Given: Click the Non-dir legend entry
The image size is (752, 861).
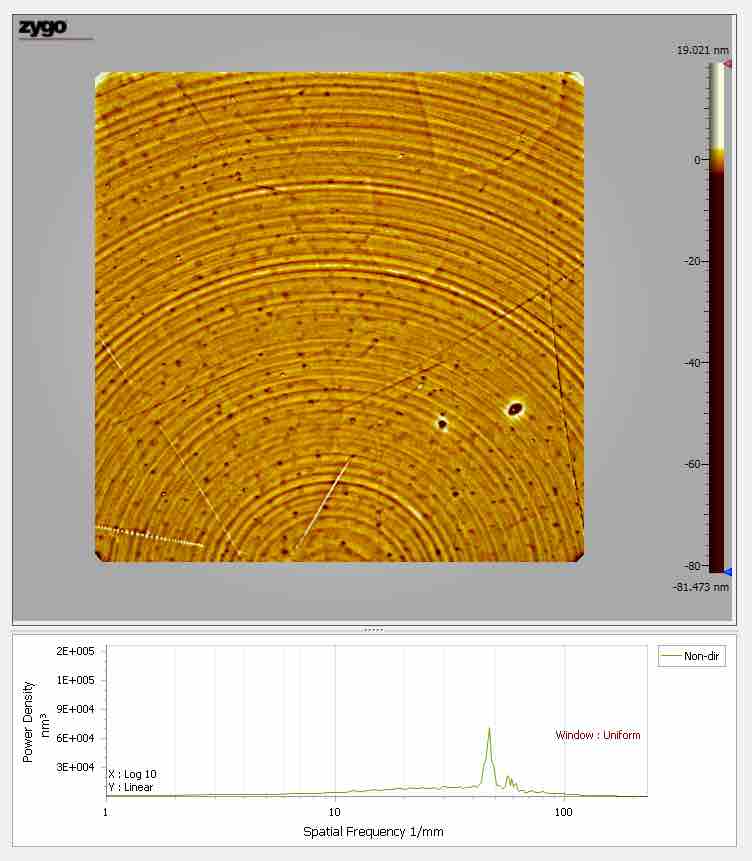Looking at the screenshot, I should pos(692,657).
